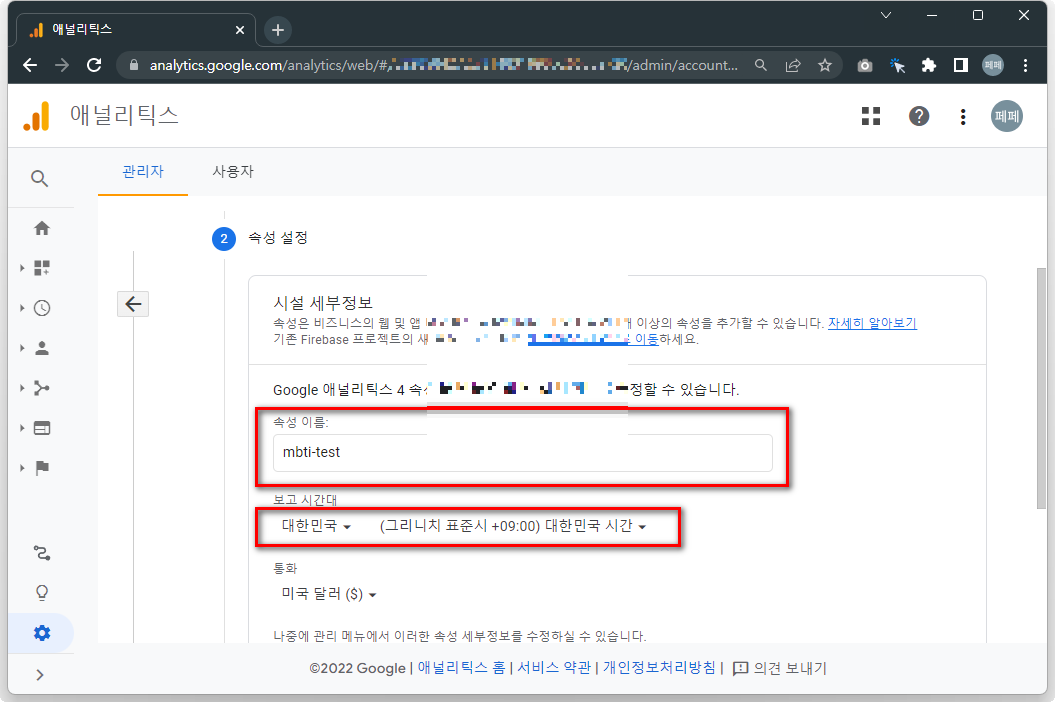Open the Google apps grid icon

coord(870,116)
